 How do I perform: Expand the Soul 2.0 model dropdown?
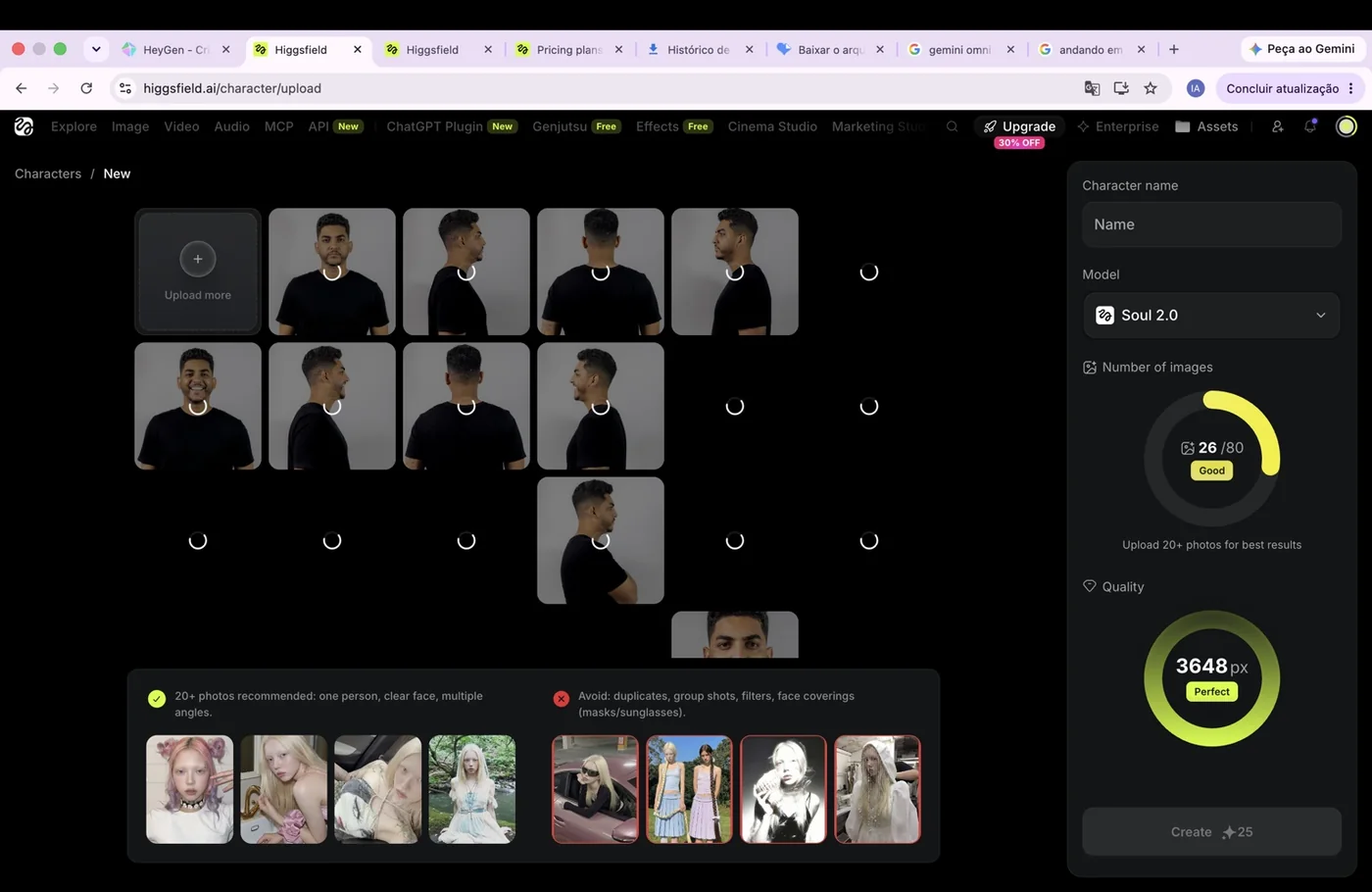(1211, 315)
